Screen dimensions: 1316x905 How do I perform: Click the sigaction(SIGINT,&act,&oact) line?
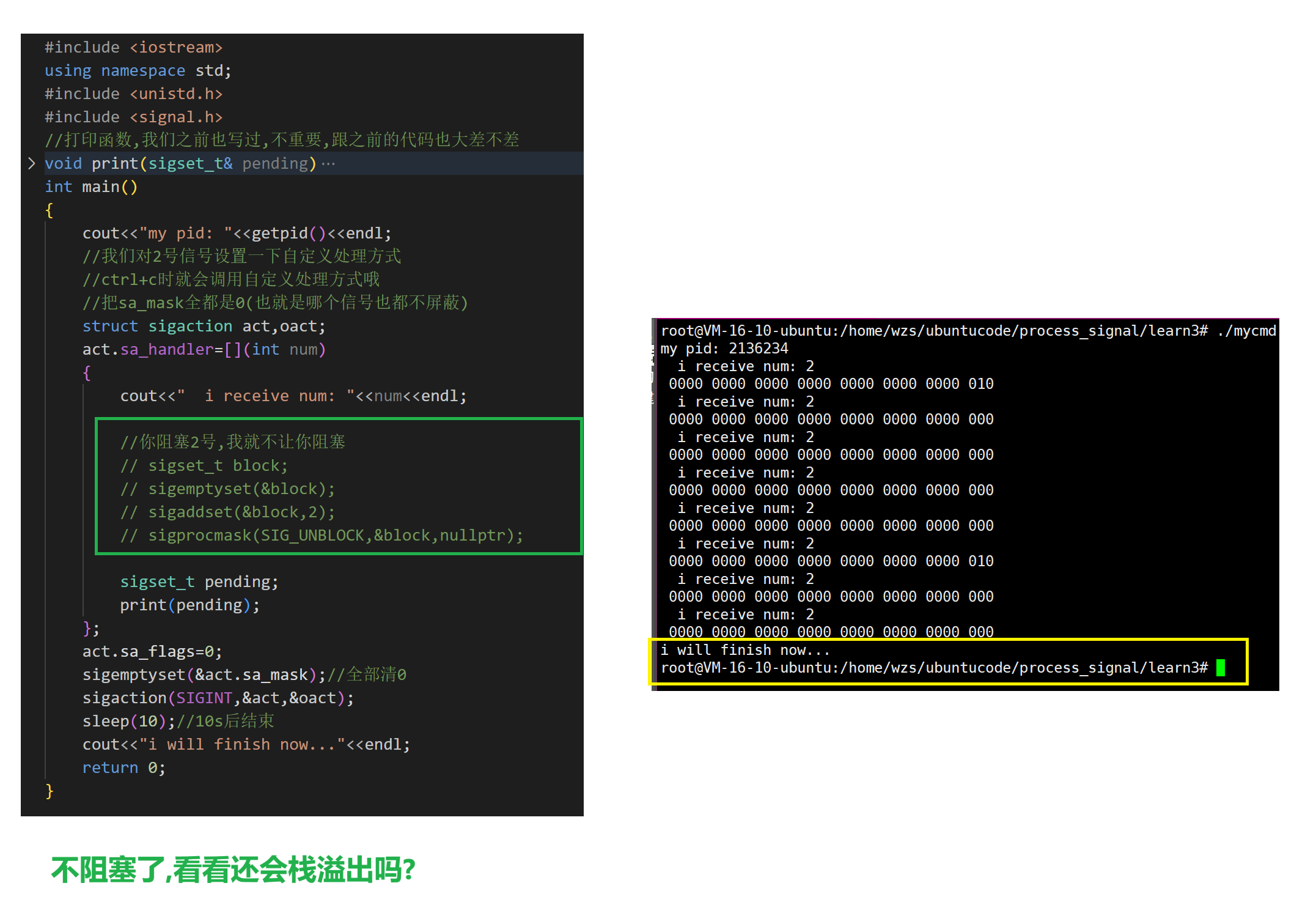pos(218,698)
